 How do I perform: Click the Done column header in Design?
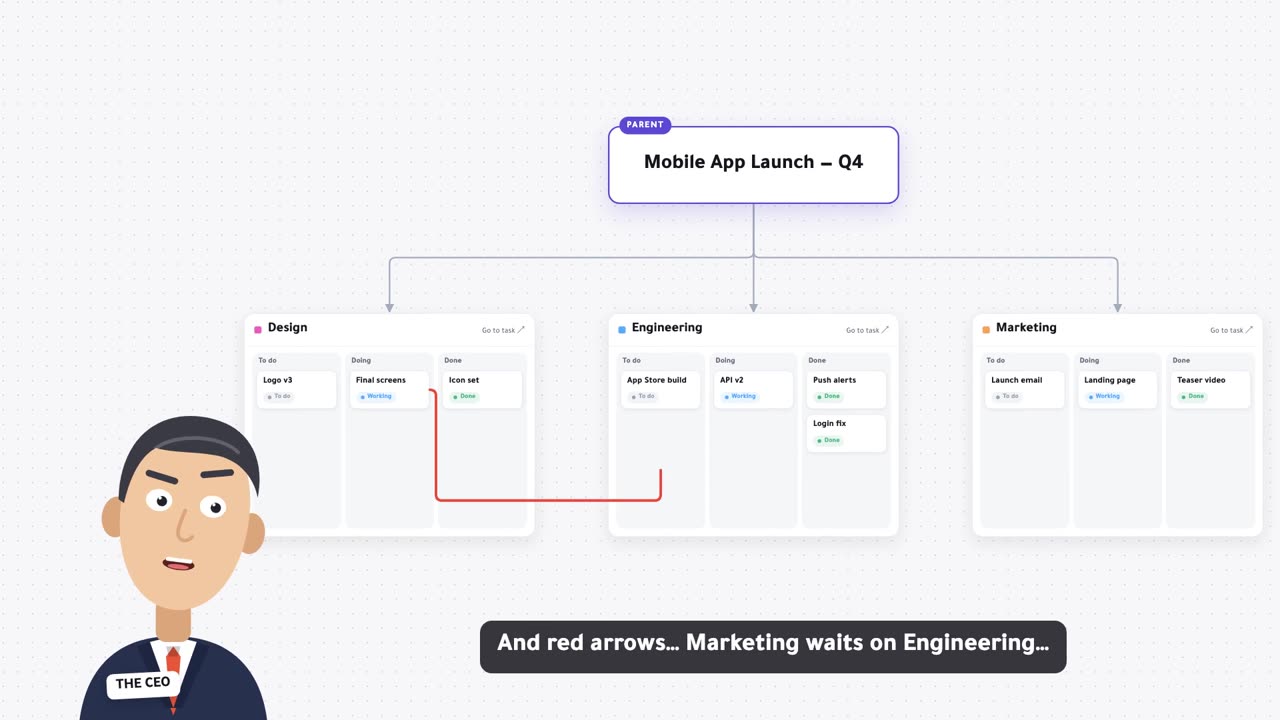coord(453,361)
